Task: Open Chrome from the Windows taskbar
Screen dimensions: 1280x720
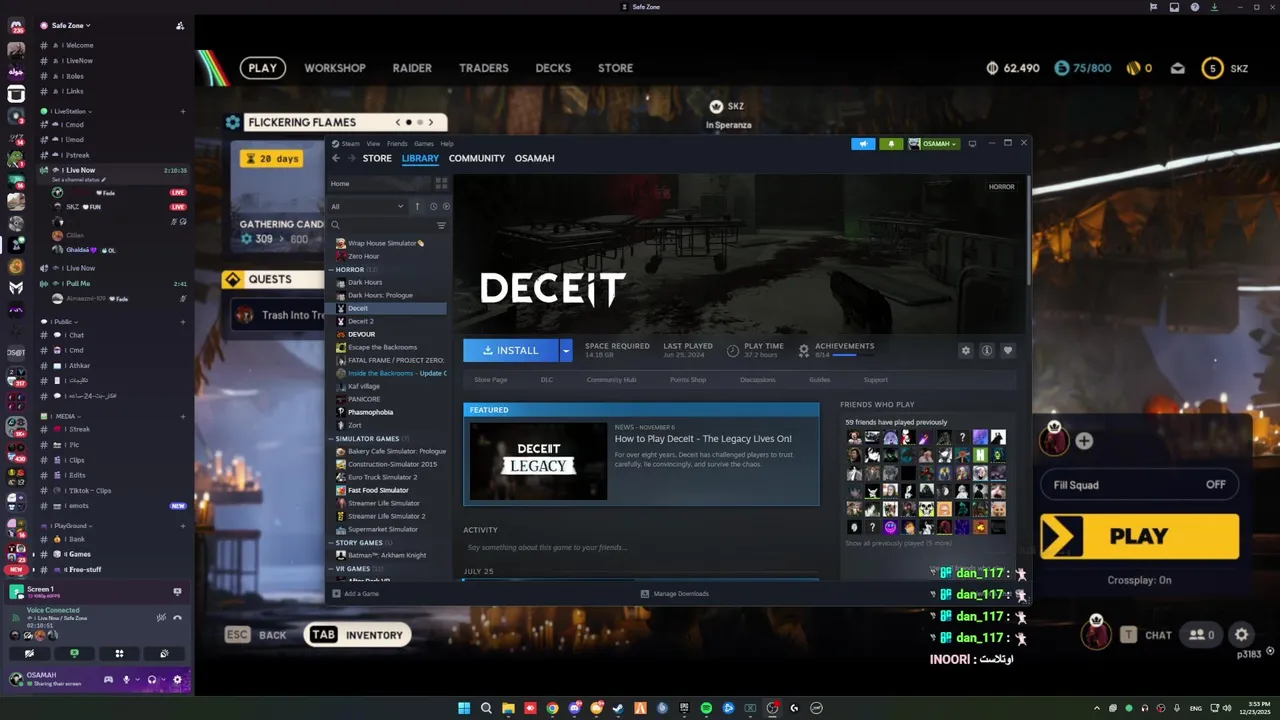Action: [552, 708]
